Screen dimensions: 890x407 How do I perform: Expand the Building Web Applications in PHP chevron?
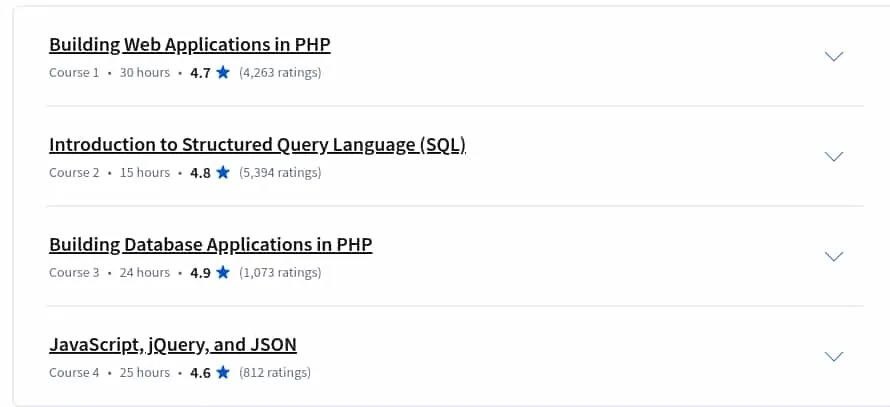(833, 56)
